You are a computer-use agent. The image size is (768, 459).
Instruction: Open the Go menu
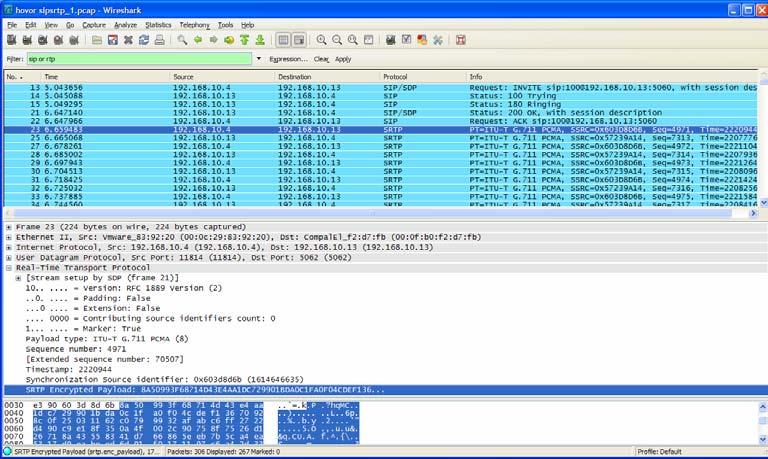[x=70, y=24]
